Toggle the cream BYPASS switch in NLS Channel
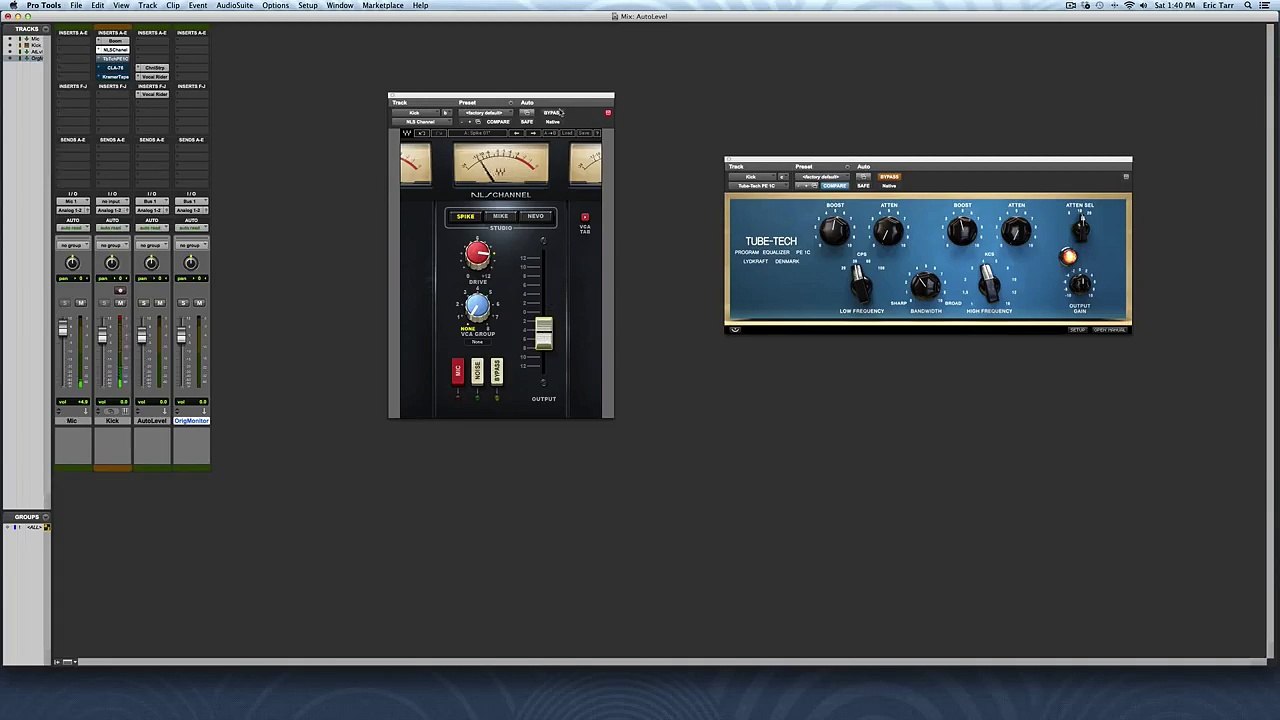 (497, 371)
